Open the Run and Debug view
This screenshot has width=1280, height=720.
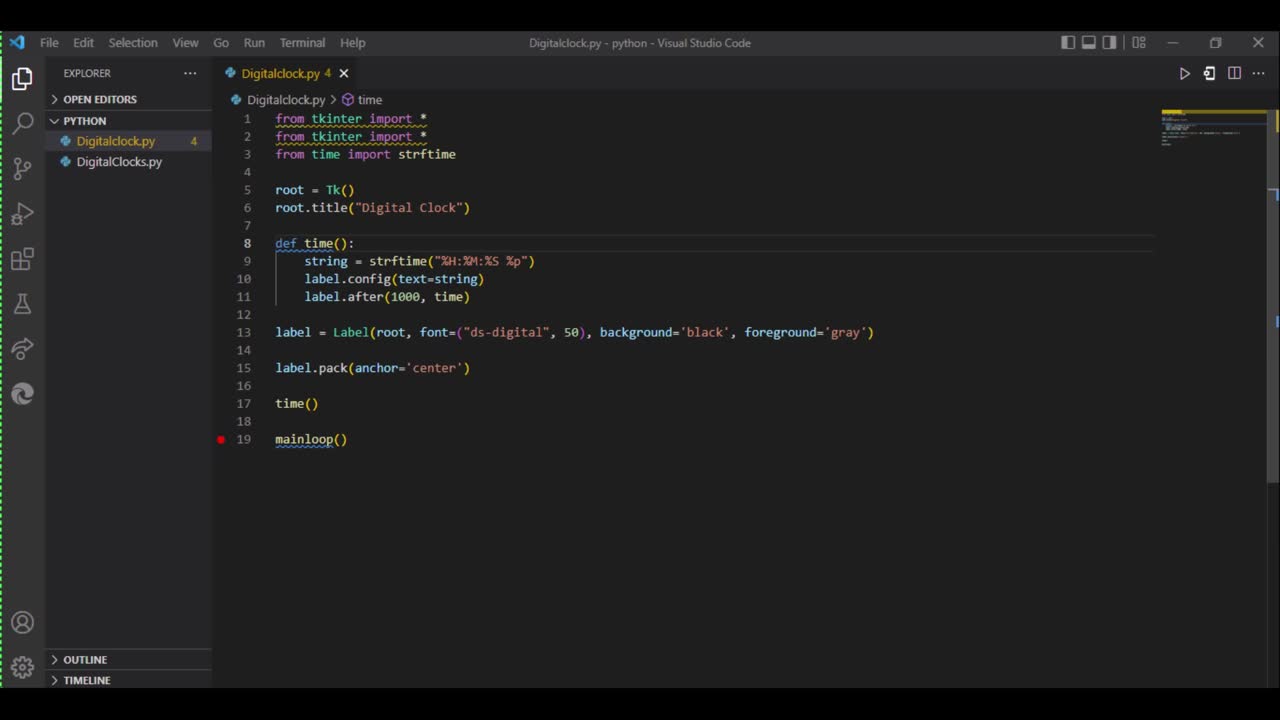(22, 214)
